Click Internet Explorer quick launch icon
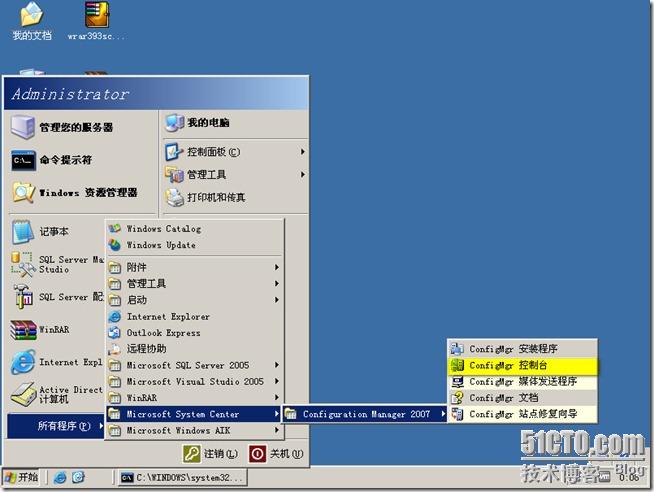This screenshot has height=492, width=654. (60, 477)
